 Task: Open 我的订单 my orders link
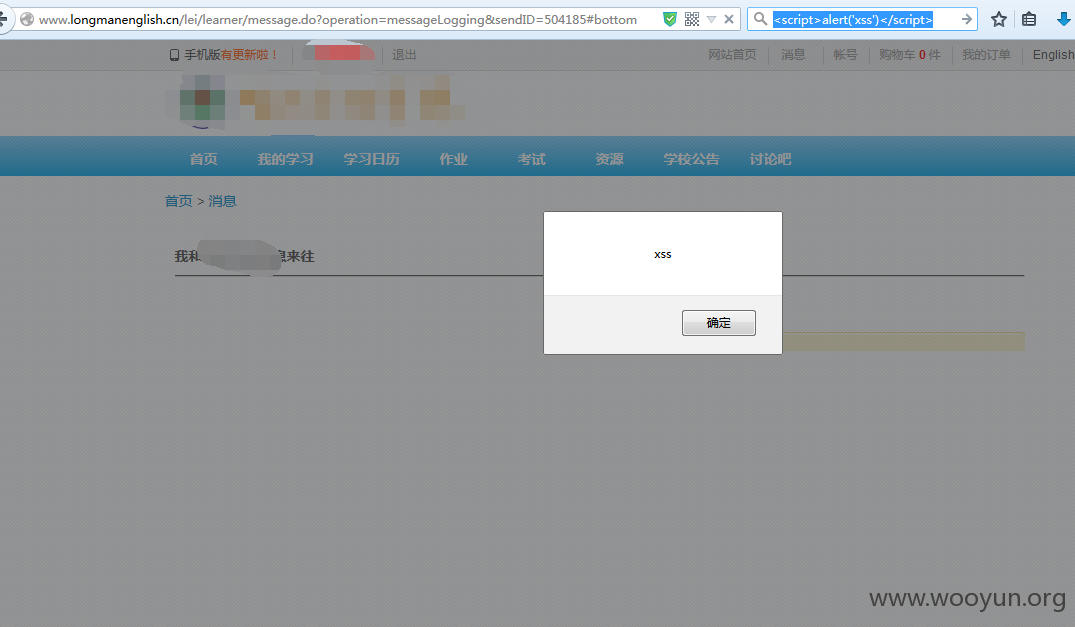click(x=986, y=55)
